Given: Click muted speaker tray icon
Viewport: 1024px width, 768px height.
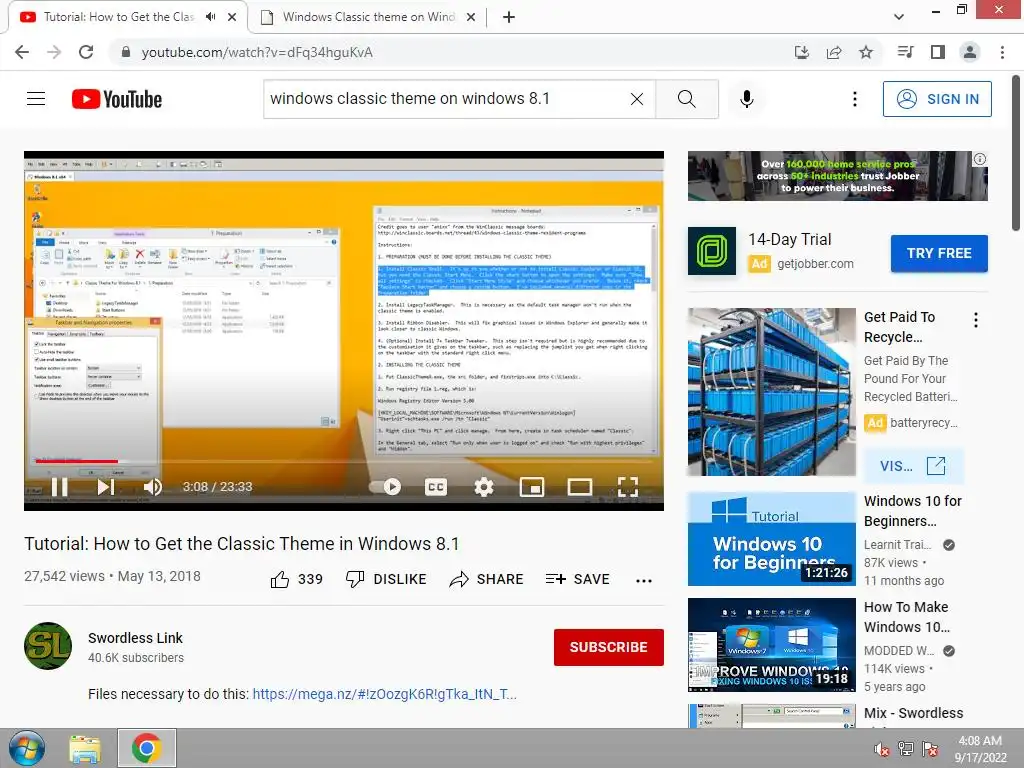Looking at the screenshot, I should (881, 749).
